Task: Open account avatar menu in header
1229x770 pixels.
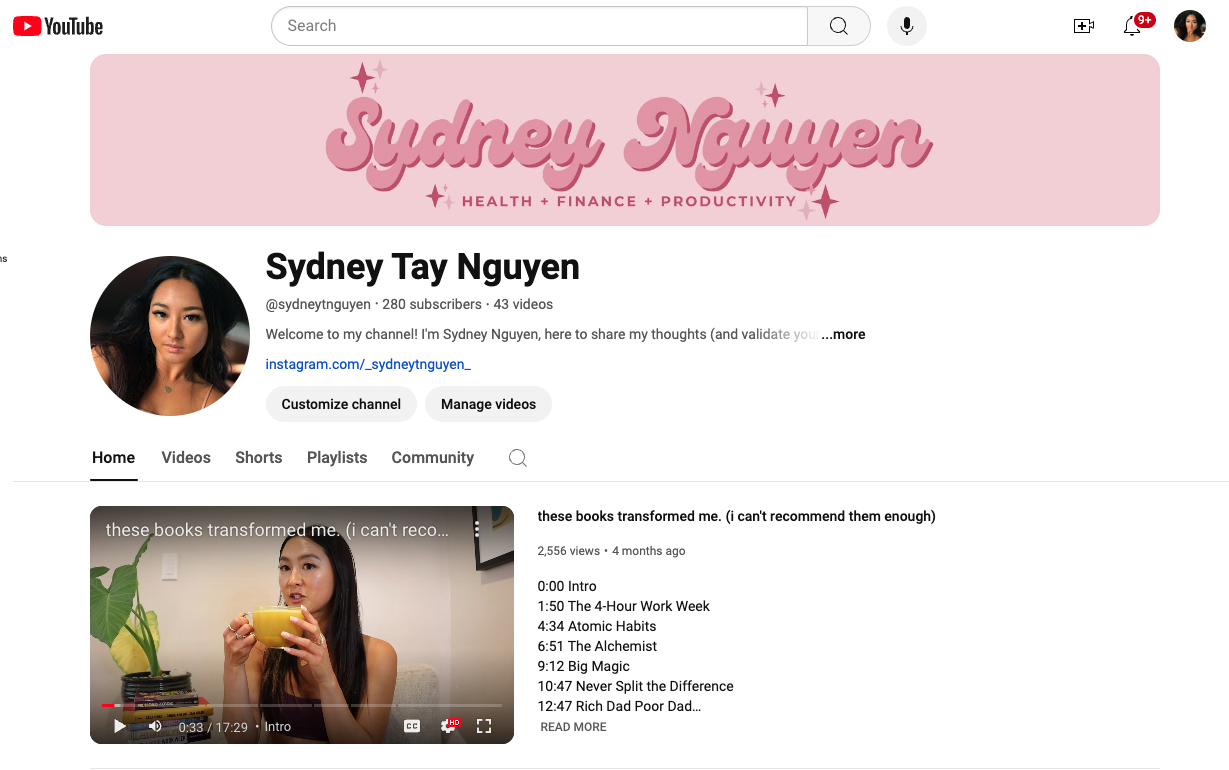Action: pos(1189,26)
